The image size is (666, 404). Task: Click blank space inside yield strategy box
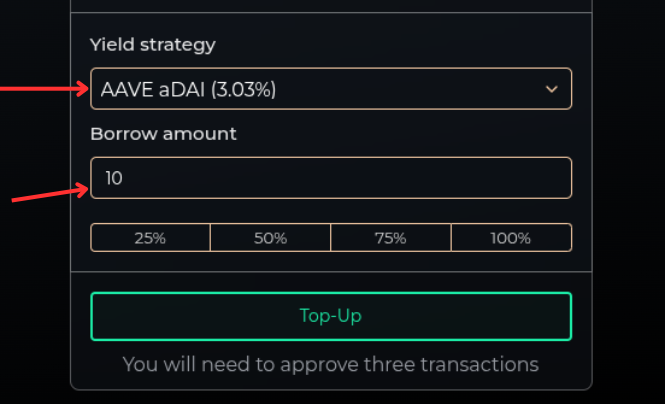(x=408, y=89)
